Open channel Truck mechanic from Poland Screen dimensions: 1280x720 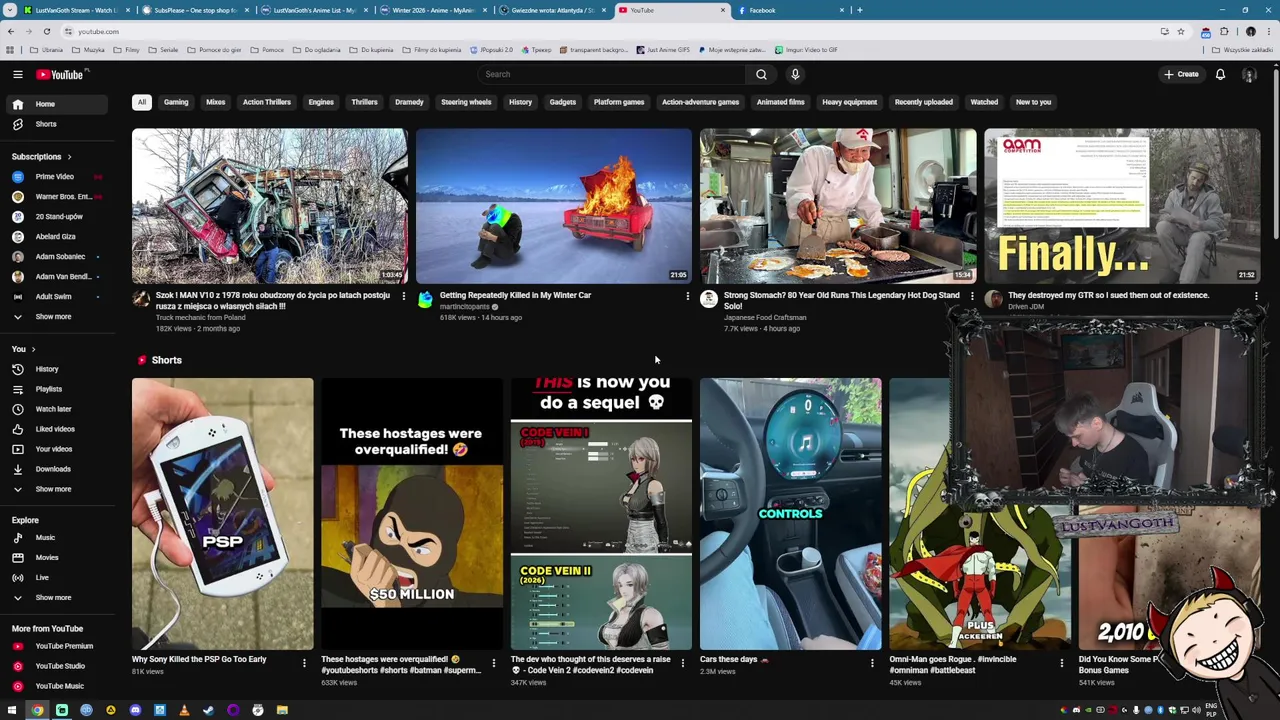pos(200,318)
